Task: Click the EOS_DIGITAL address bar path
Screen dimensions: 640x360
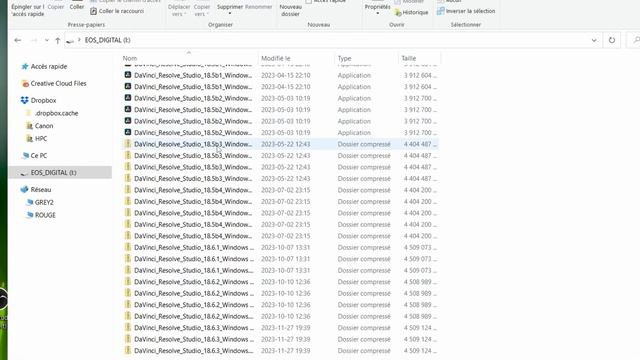Action: click(x=107, y=40)
